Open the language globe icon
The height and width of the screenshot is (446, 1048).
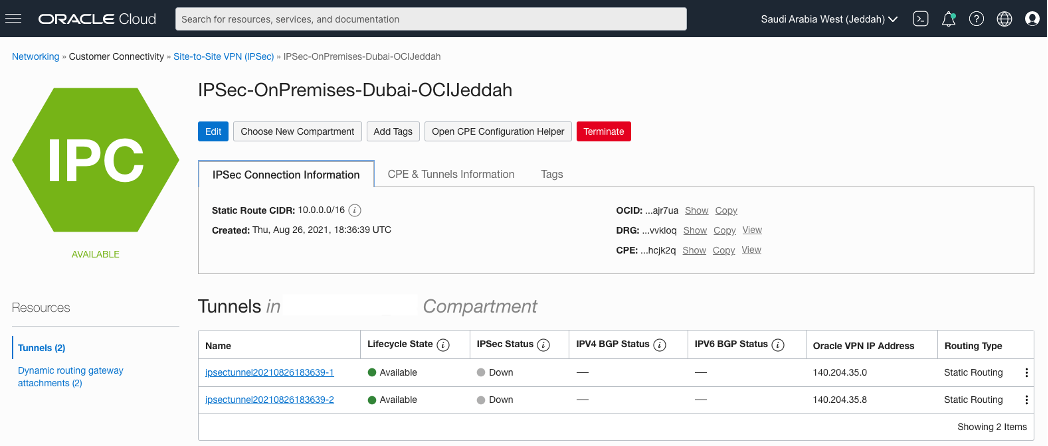point(1005,19)
